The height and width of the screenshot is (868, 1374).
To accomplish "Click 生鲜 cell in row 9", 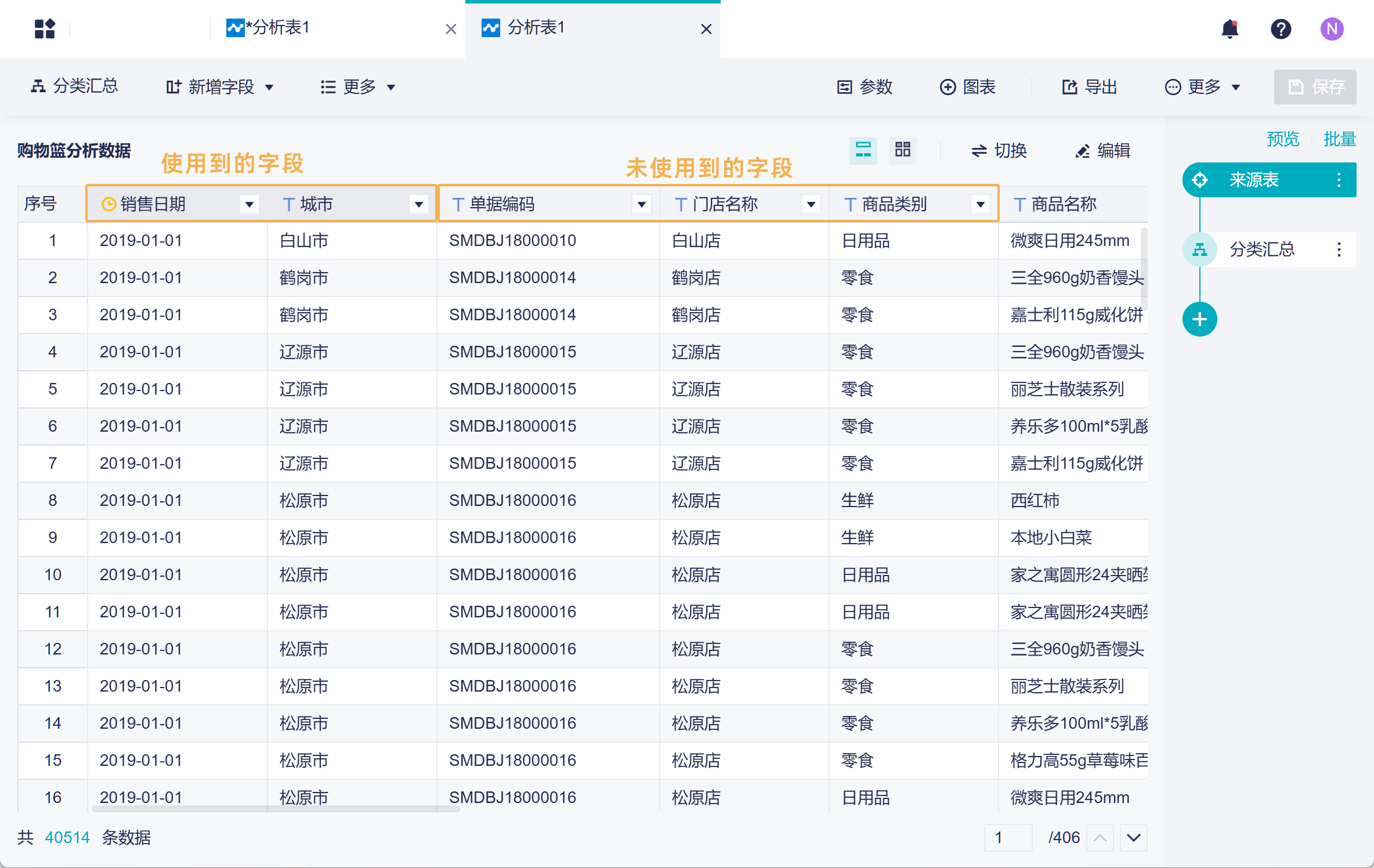I will (x=913, y=538).
